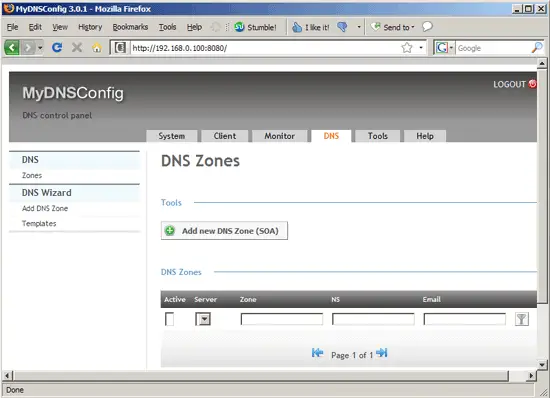The height and width of the screenshot is (398, 550).
Task: Open the Bookmarks menu
Action: [130, 27]
